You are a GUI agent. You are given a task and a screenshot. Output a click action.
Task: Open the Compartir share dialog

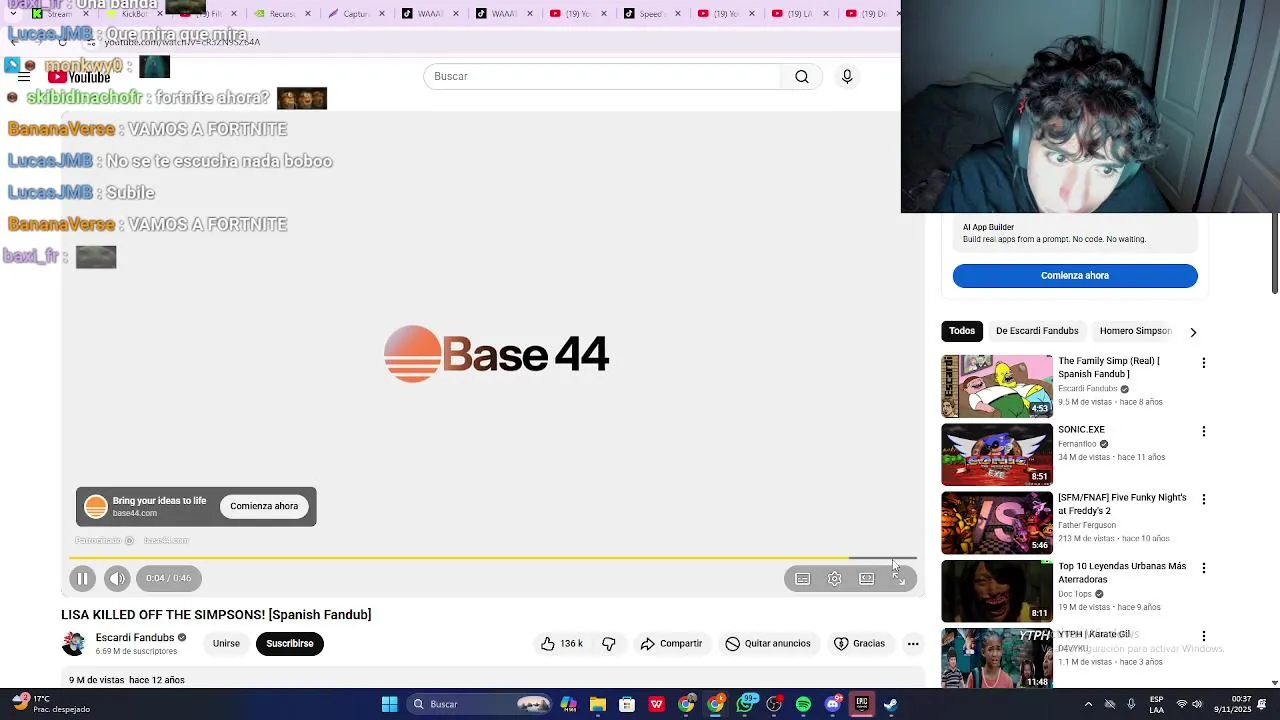(x=671, y=644)
